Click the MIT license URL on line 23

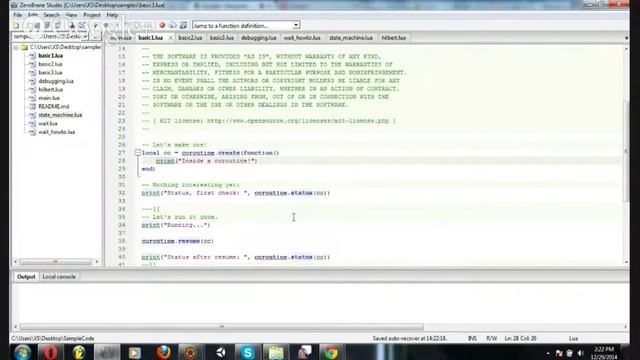tap(298, 121)
